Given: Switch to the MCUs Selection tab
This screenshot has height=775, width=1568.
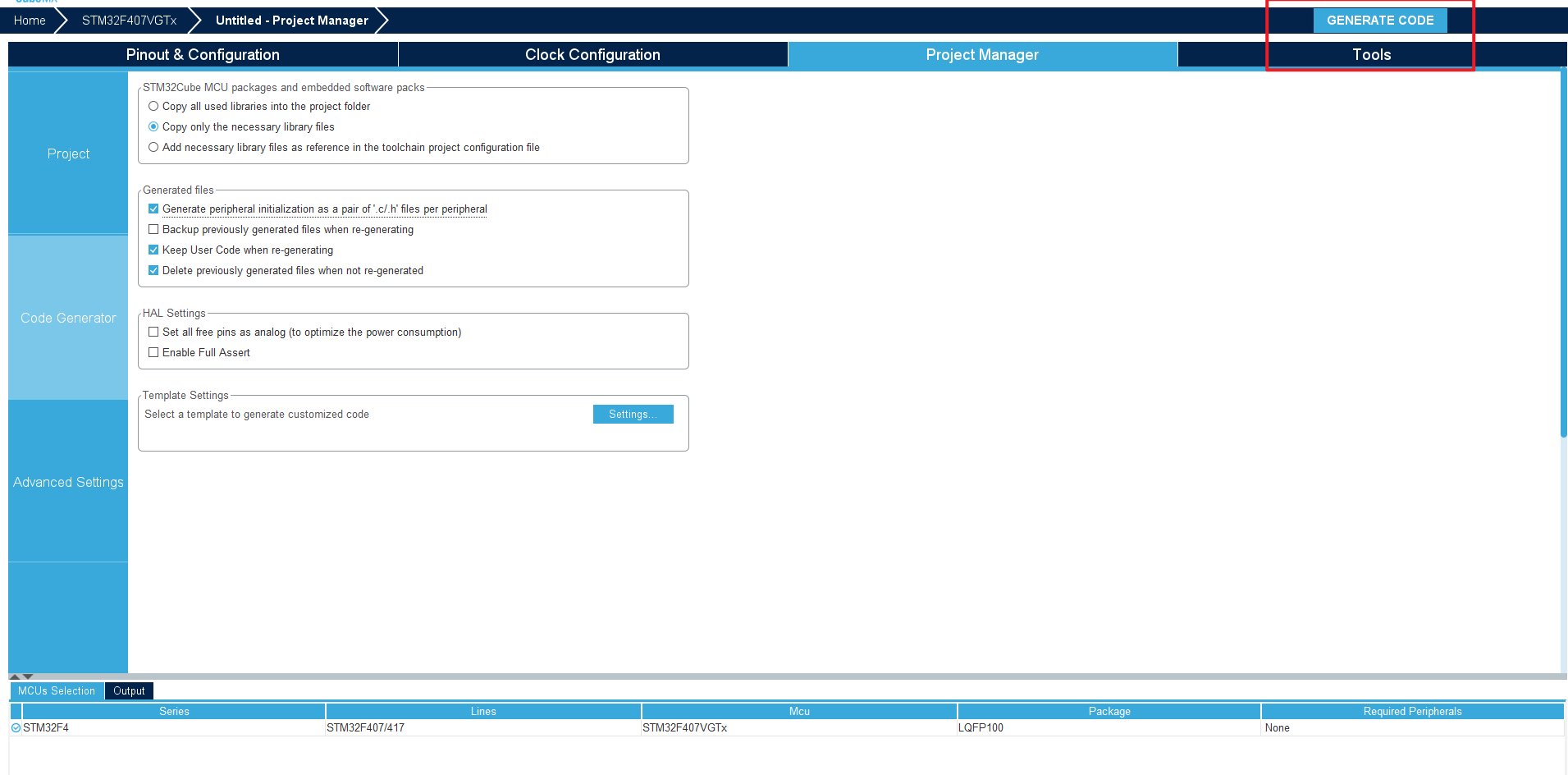Looking at the screenshot, I should point(57,690).
